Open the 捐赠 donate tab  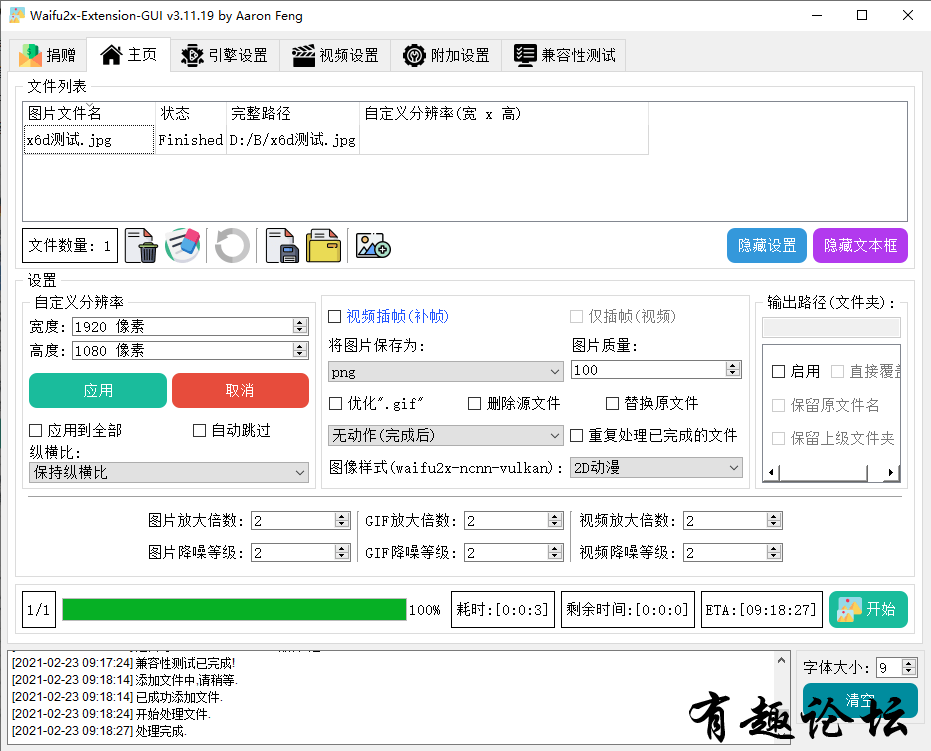click(48, 55)
